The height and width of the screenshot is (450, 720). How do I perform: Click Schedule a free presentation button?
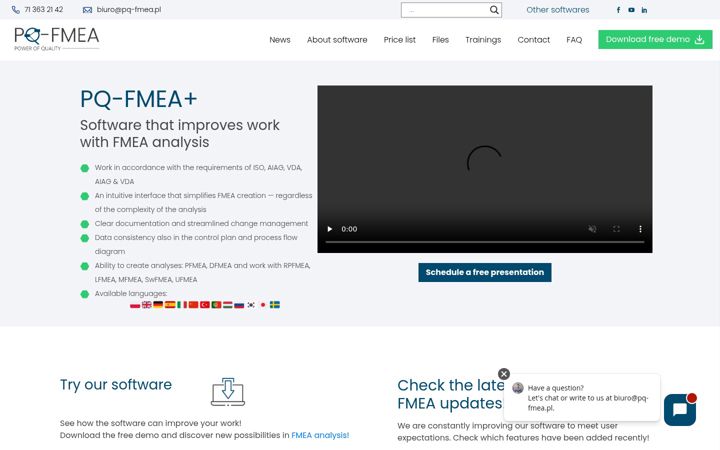point(484,272)
